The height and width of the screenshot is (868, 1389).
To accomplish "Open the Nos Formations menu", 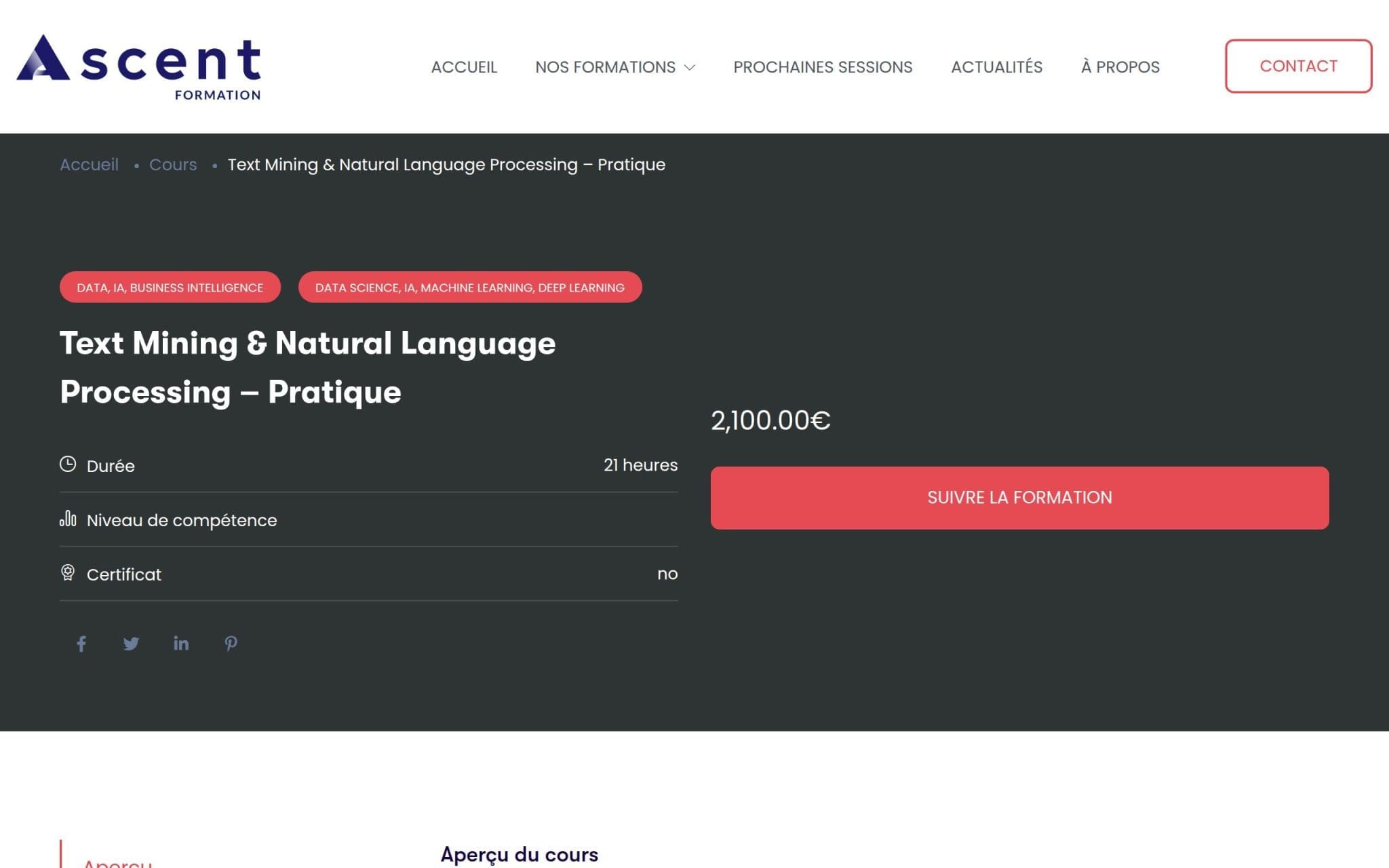I will [x=605, y=67].
